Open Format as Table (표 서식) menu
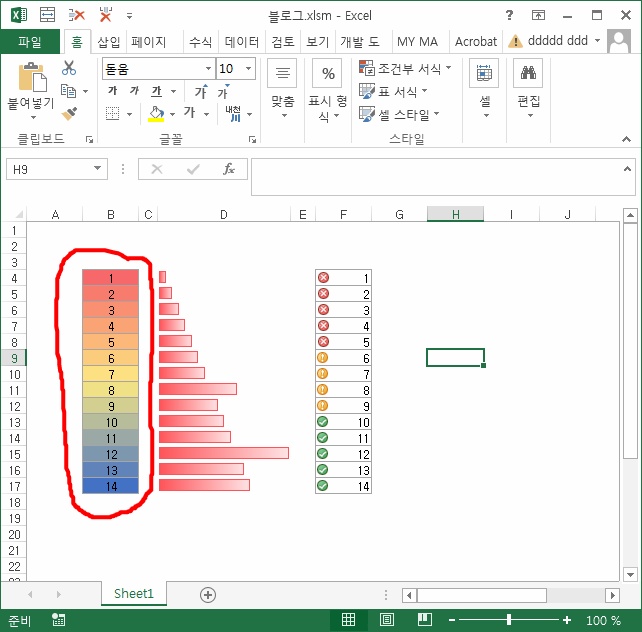The image size is (642, 632). [x=393, y=91]
